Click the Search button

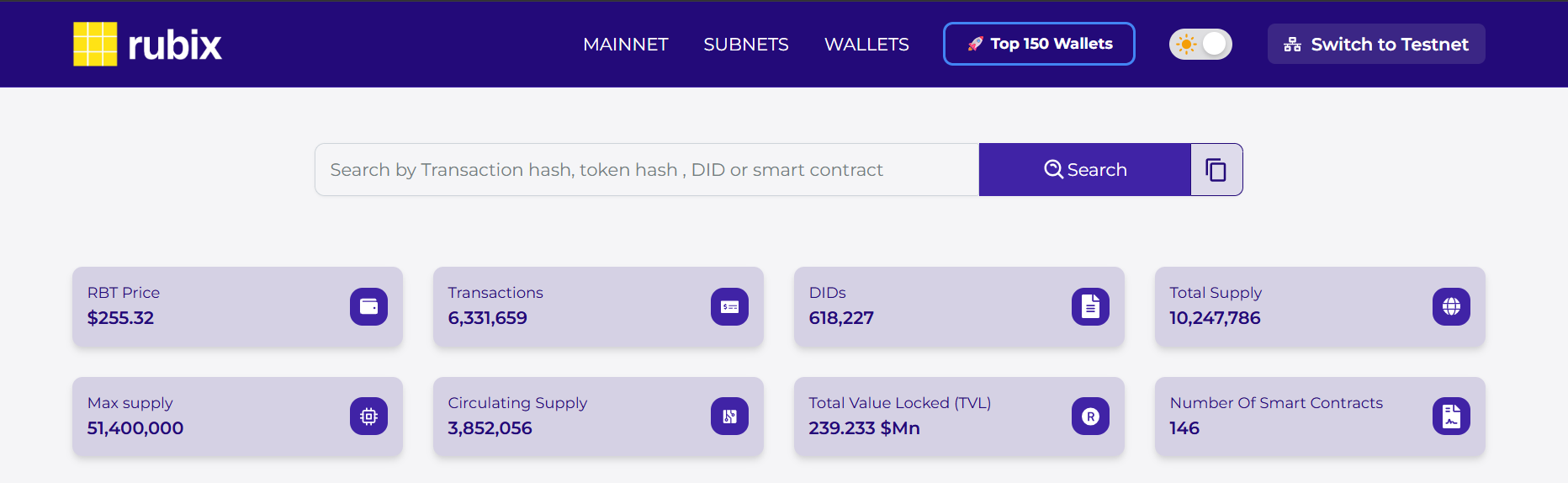1085,170
